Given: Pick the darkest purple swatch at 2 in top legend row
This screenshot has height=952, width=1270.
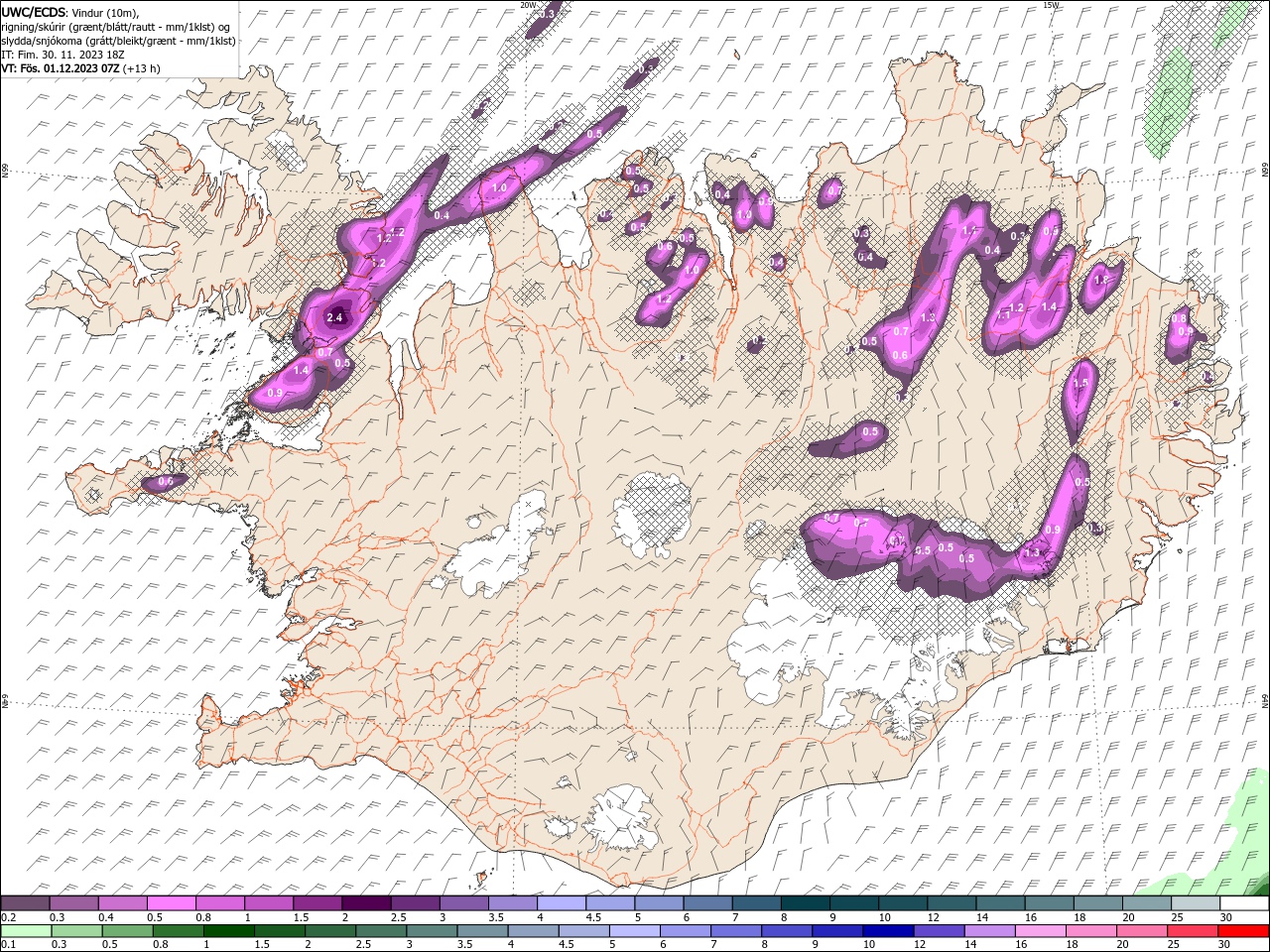Looking at the screenshot, I should (x=366, y=902).
